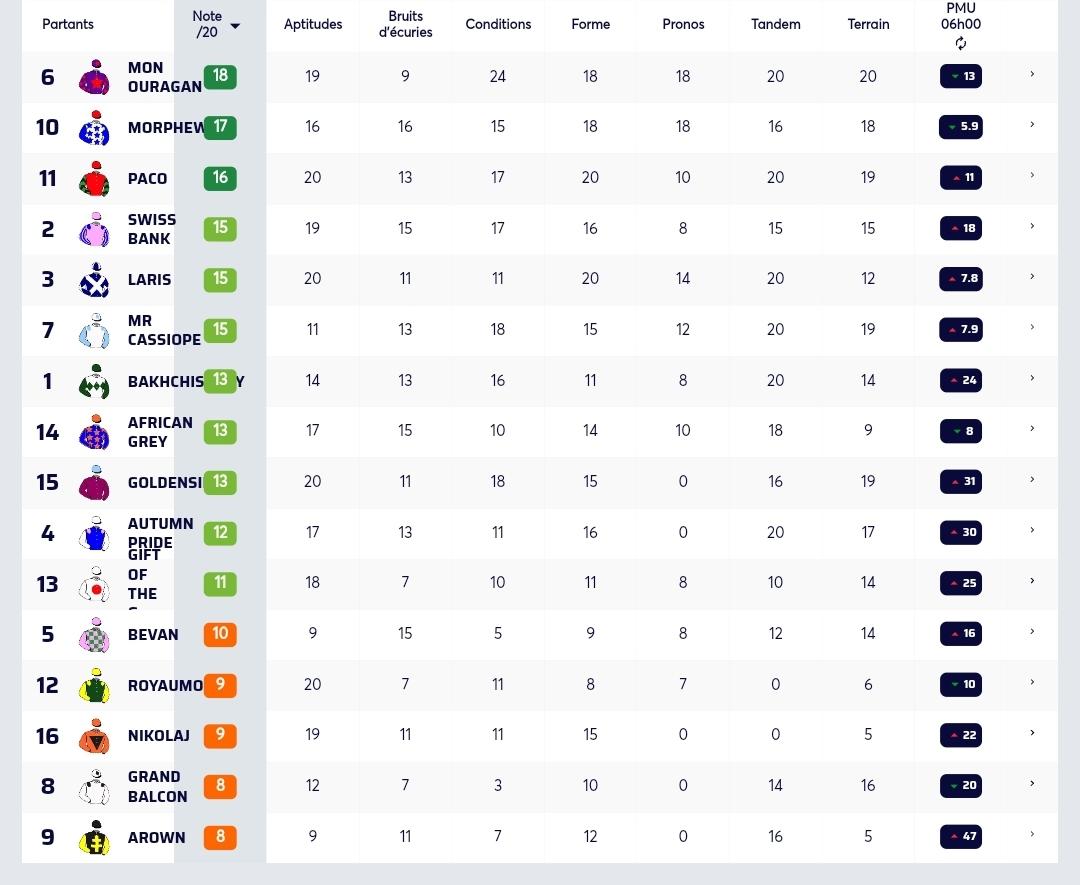
Task: Sort by Note /20 dropdown arrow
Action: [236, 26]
